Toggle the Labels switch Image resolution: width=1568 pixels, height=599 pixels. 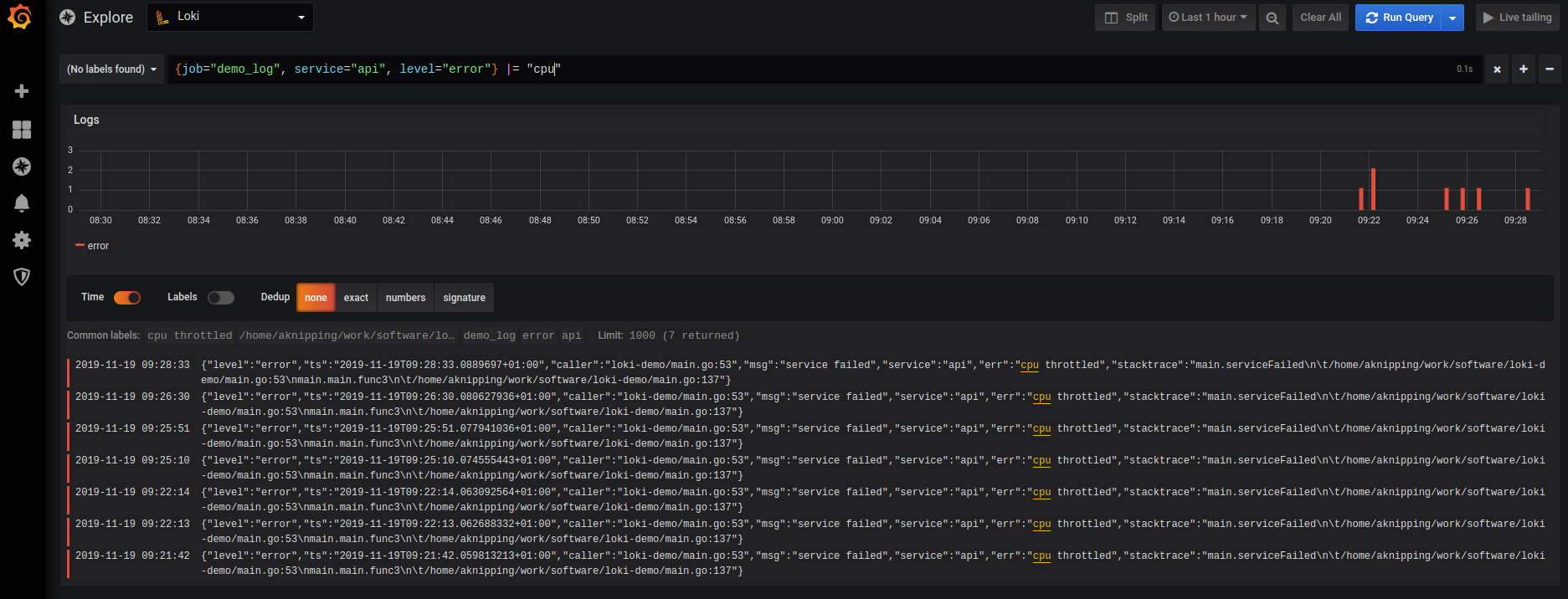pyautogui.click(x=221, y=298)
